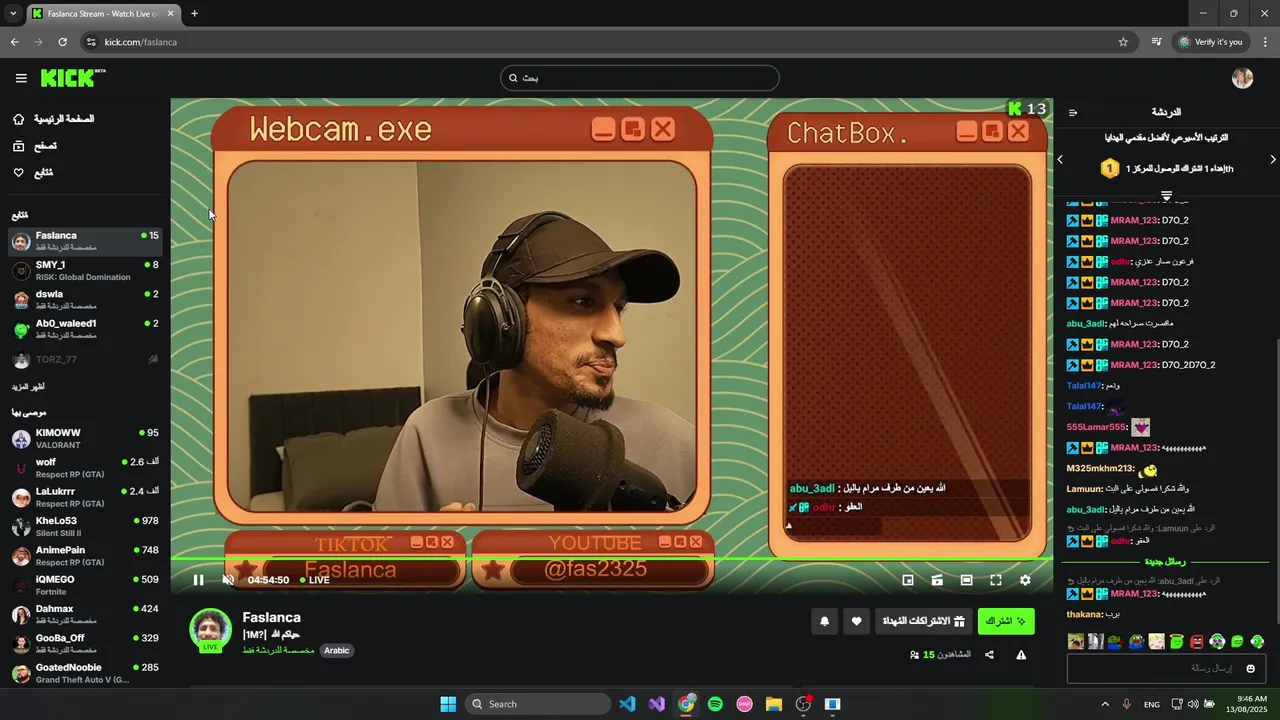The image size is (1280, 720).
Task: Open SMY_1 channel in sidebar
Action: point(85,271)
